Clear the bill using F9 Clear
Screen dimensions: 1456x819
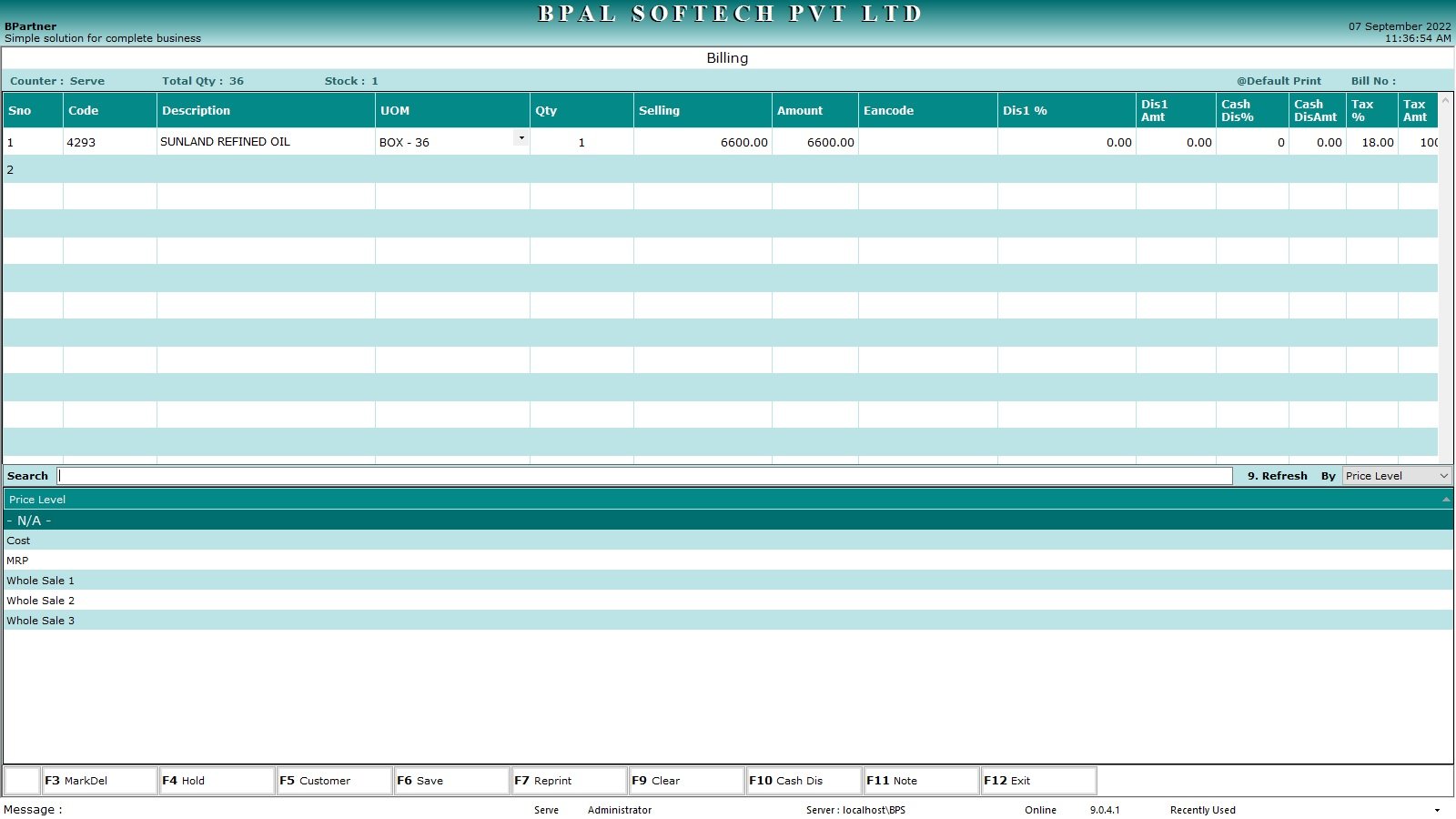point(686,781)
